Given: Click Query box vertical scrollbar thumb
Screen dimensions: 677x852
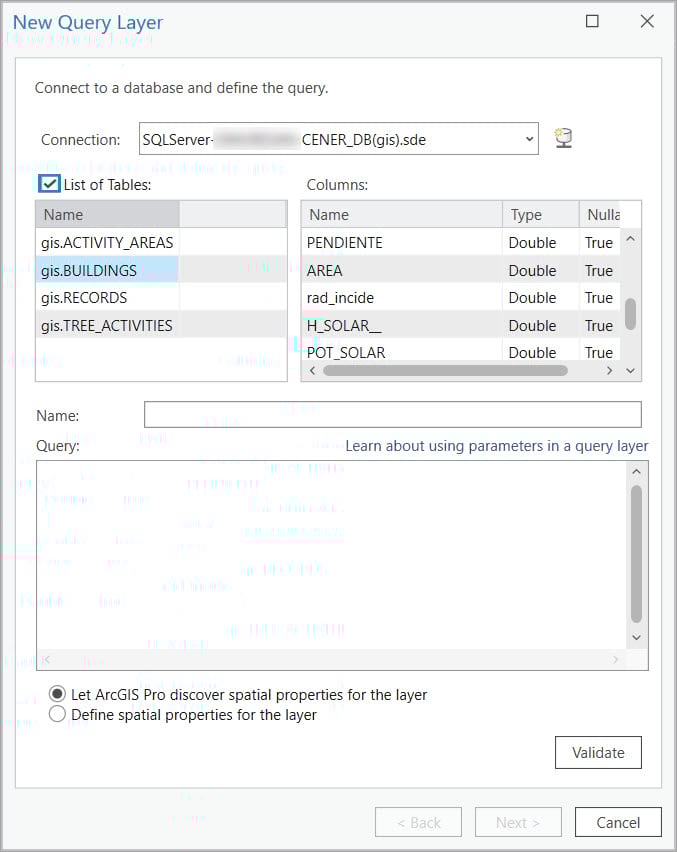Looking at the screenshot, I should (x=637, y=554).
